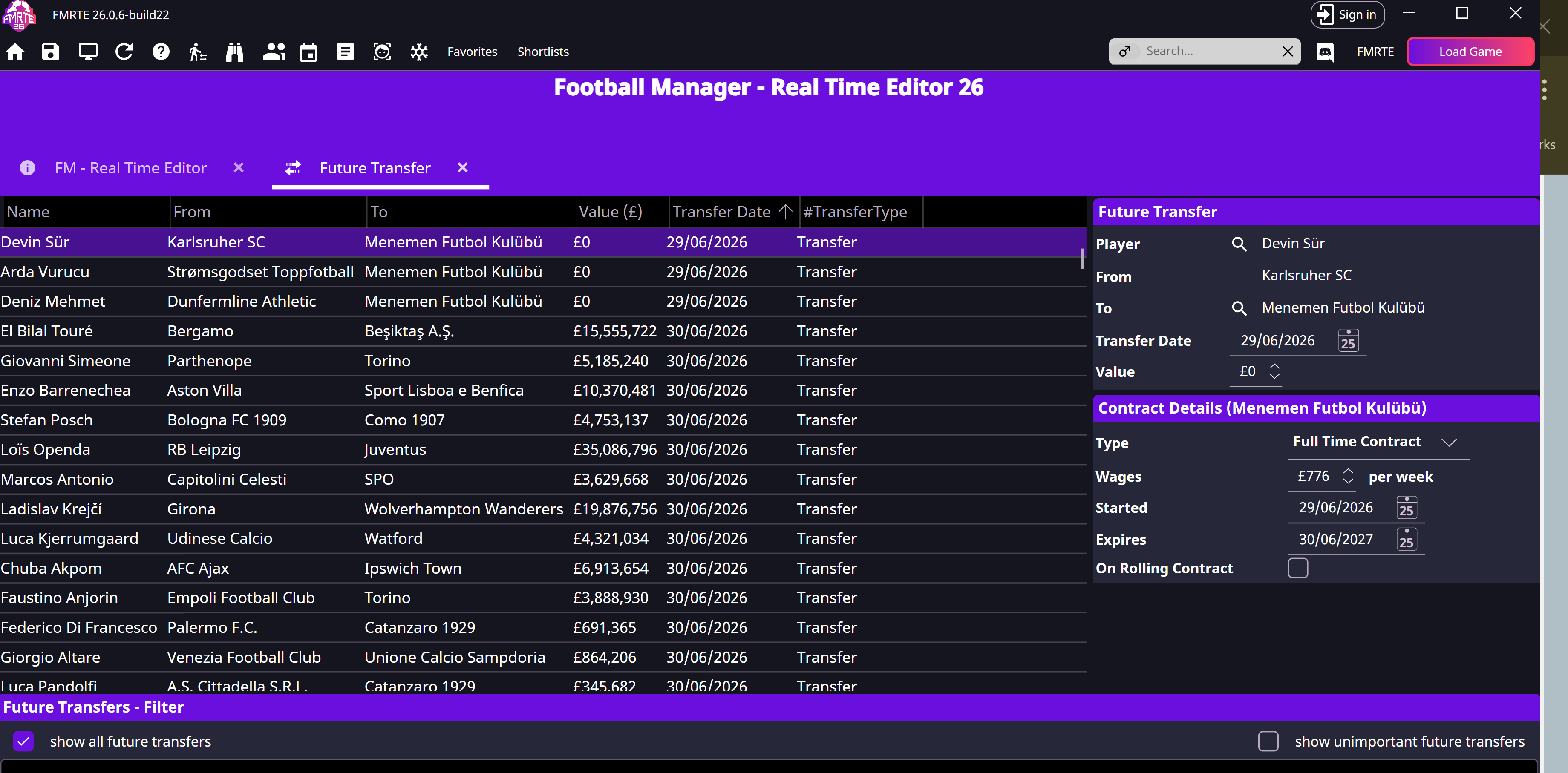Toggle the On Rolling Contract checkbox

tap(1298, 568)
